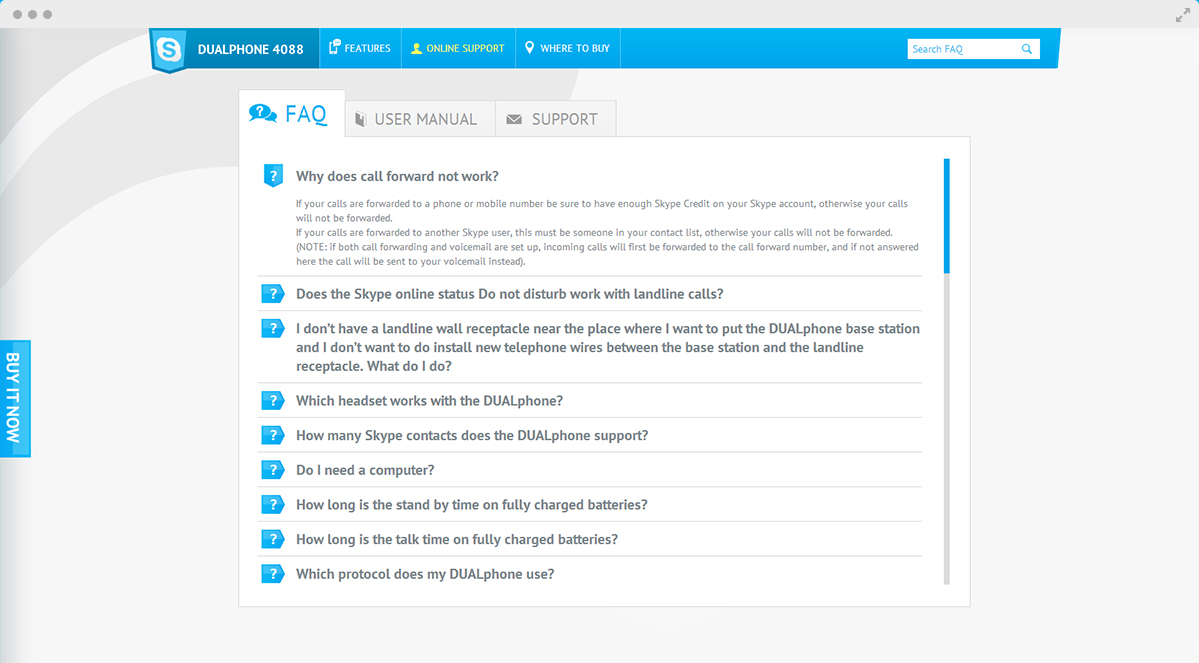Click question icon beside computer question
The image size is (1199, 663).
coord(272,470)
